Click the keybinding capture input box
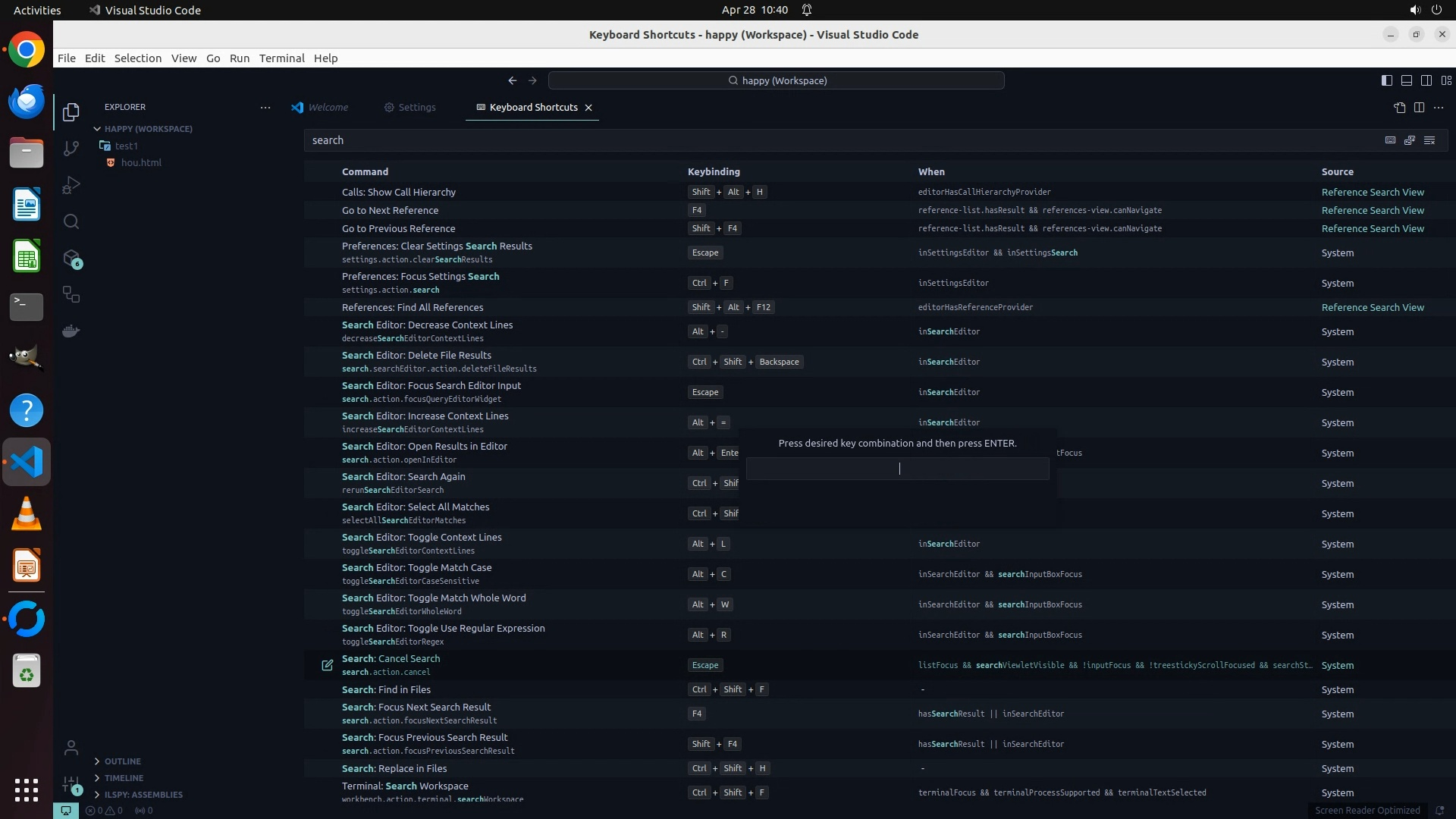This screenshot has width=1456, height=819. (897, 469)
